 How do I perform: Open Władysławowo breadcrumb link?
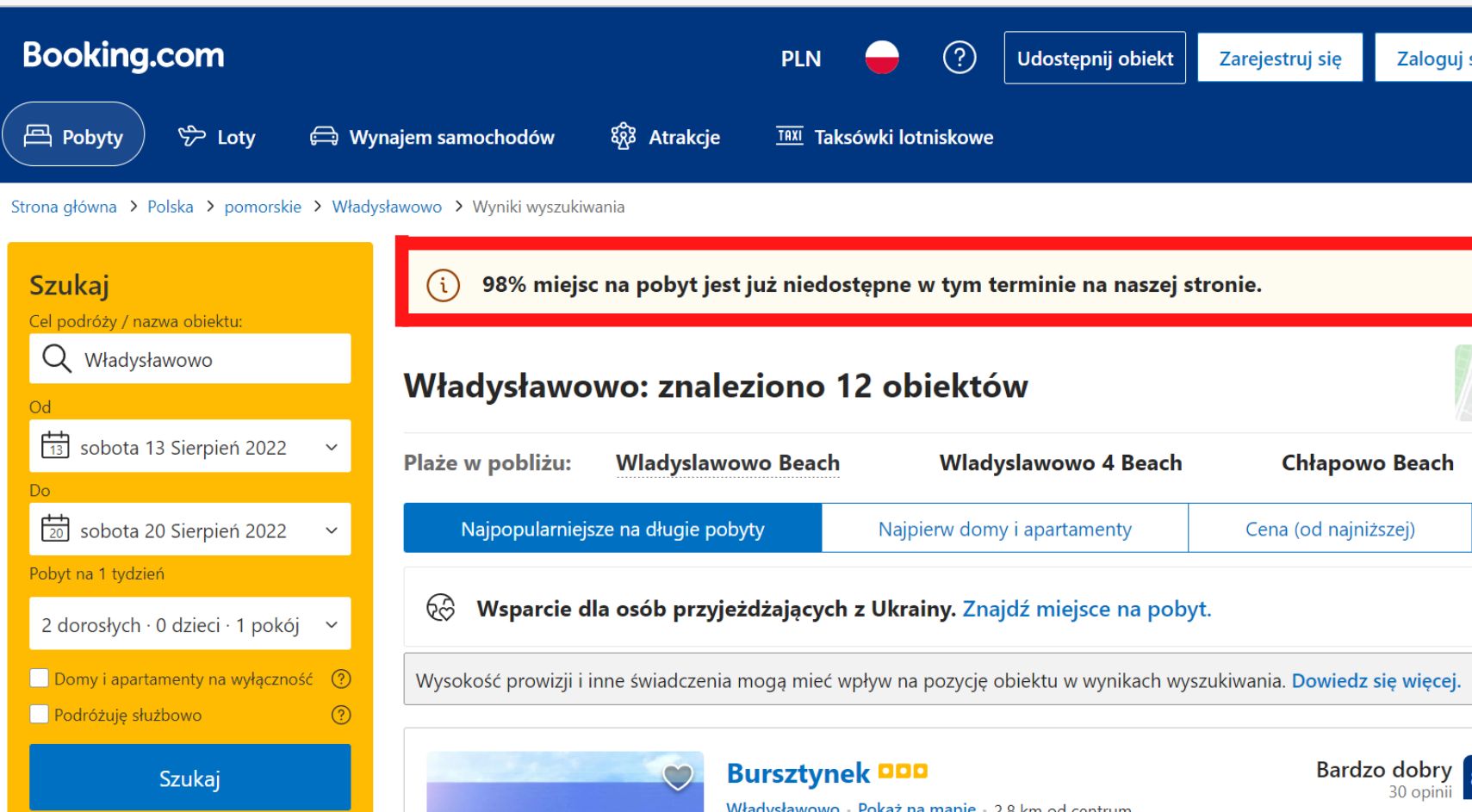(387, 207)
